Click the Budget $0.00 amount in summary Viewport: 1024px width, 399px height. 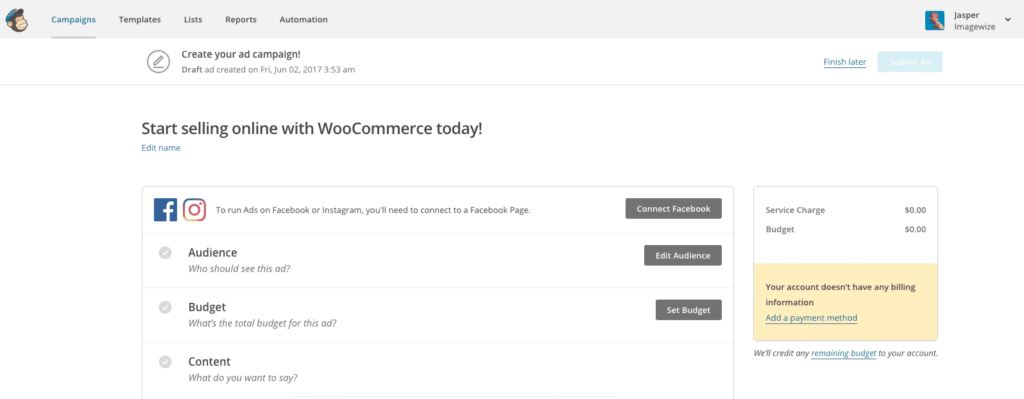[x=915, y=229]
